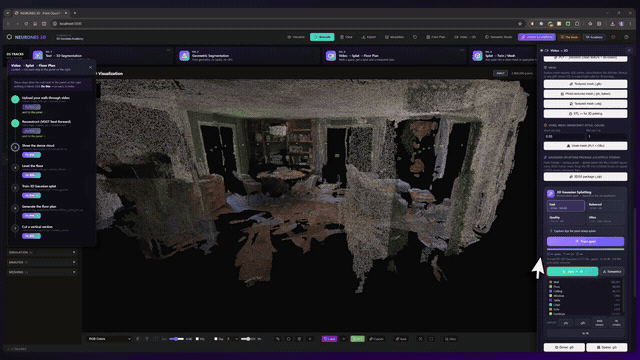Open the Export tab

[x=369, y=37]
